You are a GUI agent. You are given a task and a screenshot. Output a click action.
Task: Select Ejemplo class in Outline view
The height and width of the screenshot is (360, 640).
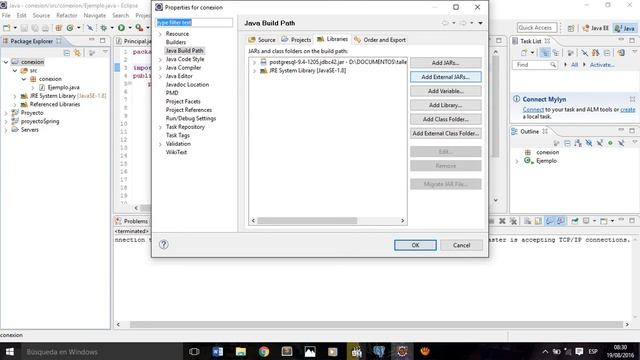[x=546, y=161]
